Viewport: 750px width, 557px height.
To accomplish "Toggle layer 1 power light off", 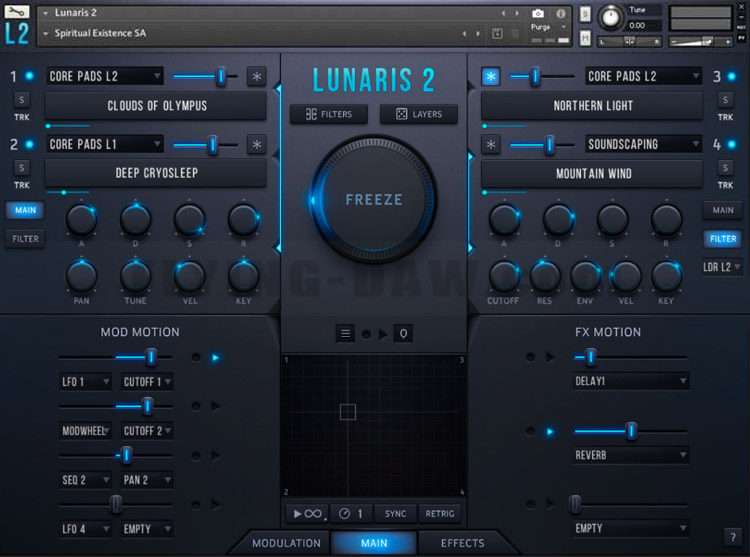I will tap(30, 76).
